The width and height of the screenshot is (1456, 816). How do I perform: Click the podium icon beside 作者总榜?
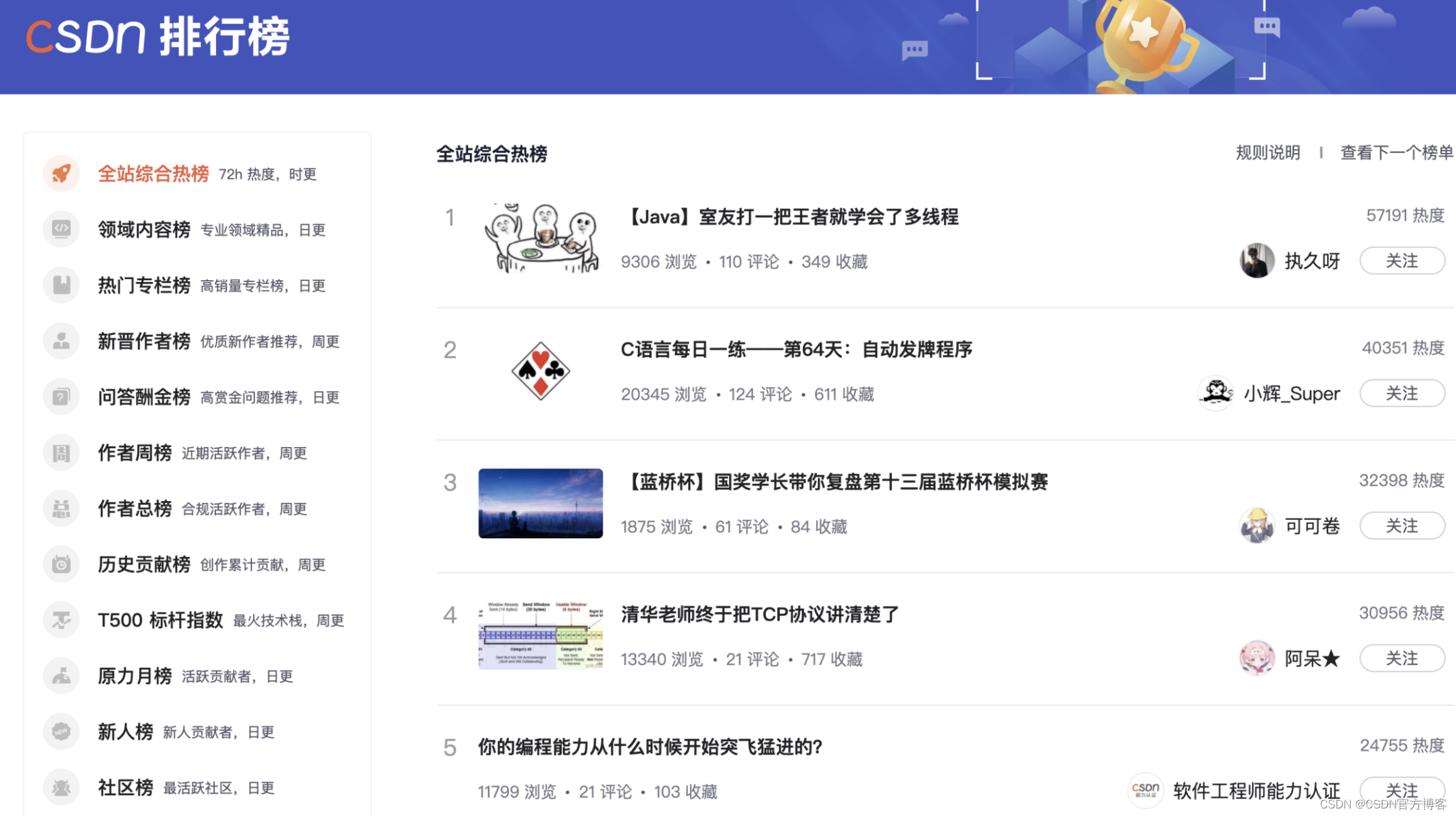[61, 508]
